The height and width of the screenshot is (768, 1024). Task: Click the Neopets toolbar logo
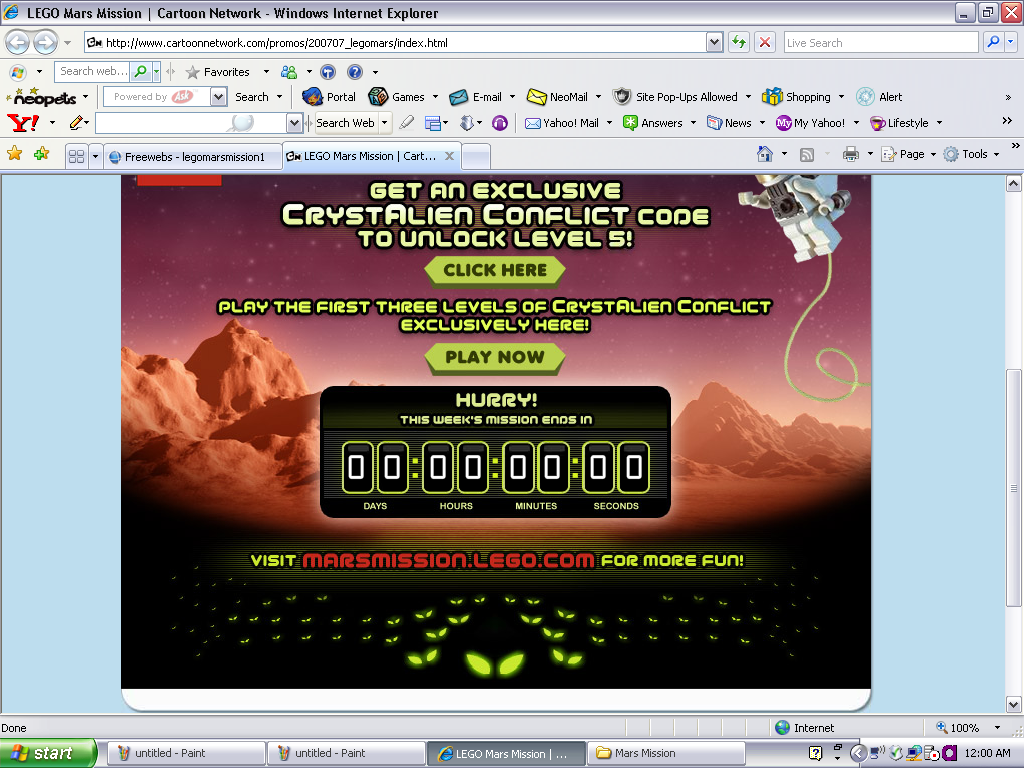point(43,97)
